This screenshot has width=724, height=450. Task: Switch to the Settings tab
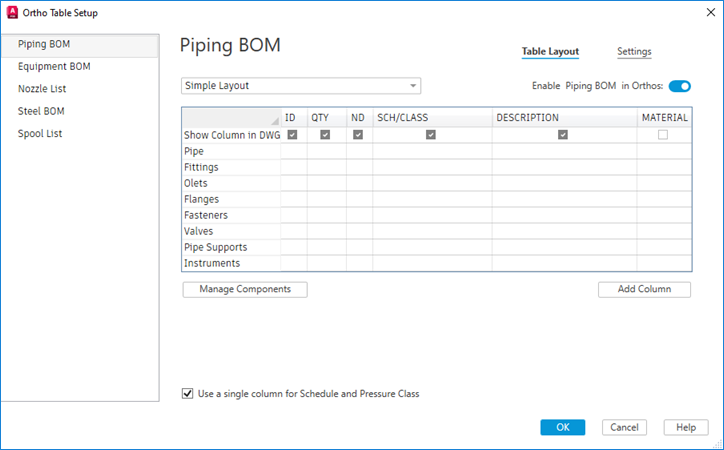[634, 51]
